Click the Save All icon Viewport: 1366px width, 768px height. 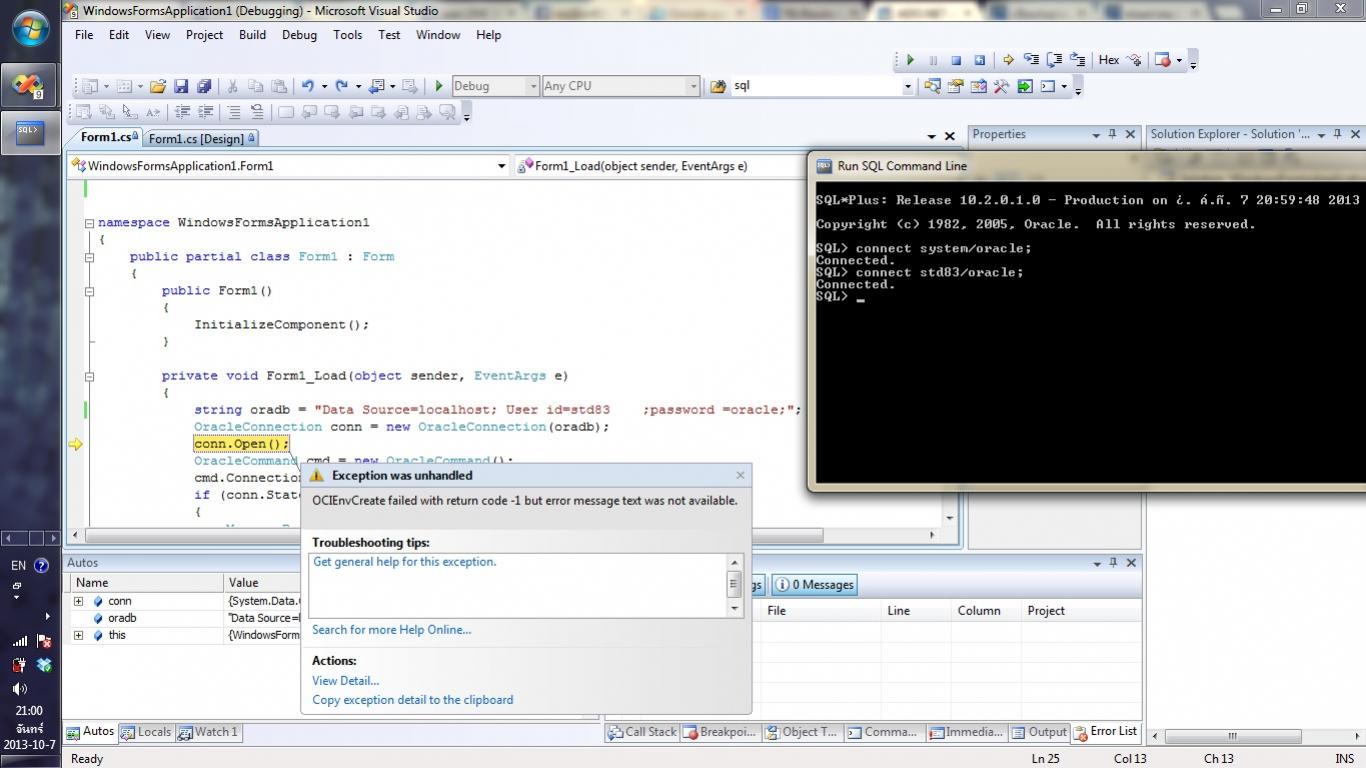pos(204,86)
